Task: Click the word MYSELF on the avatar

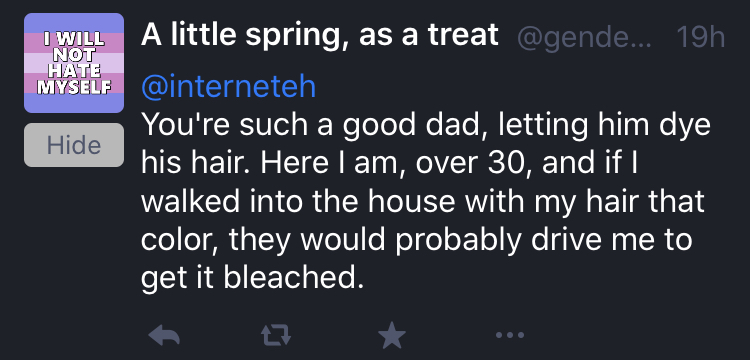Action: [74, 87]
